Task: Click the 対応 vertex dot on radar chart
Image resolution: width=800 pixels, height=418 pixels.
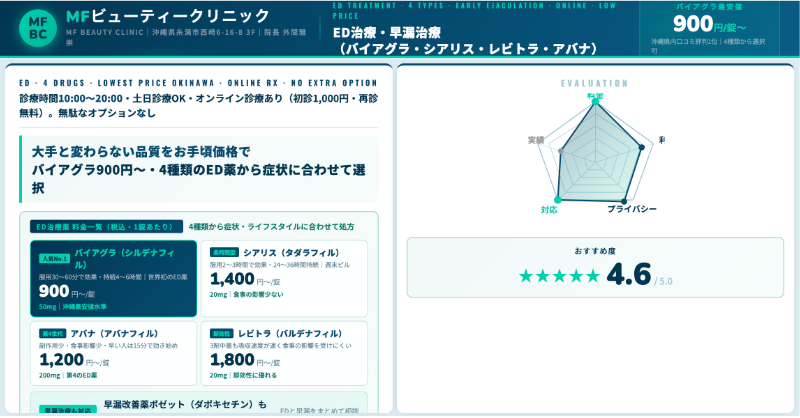Action: pyautogui.click(x=558, y=200)
